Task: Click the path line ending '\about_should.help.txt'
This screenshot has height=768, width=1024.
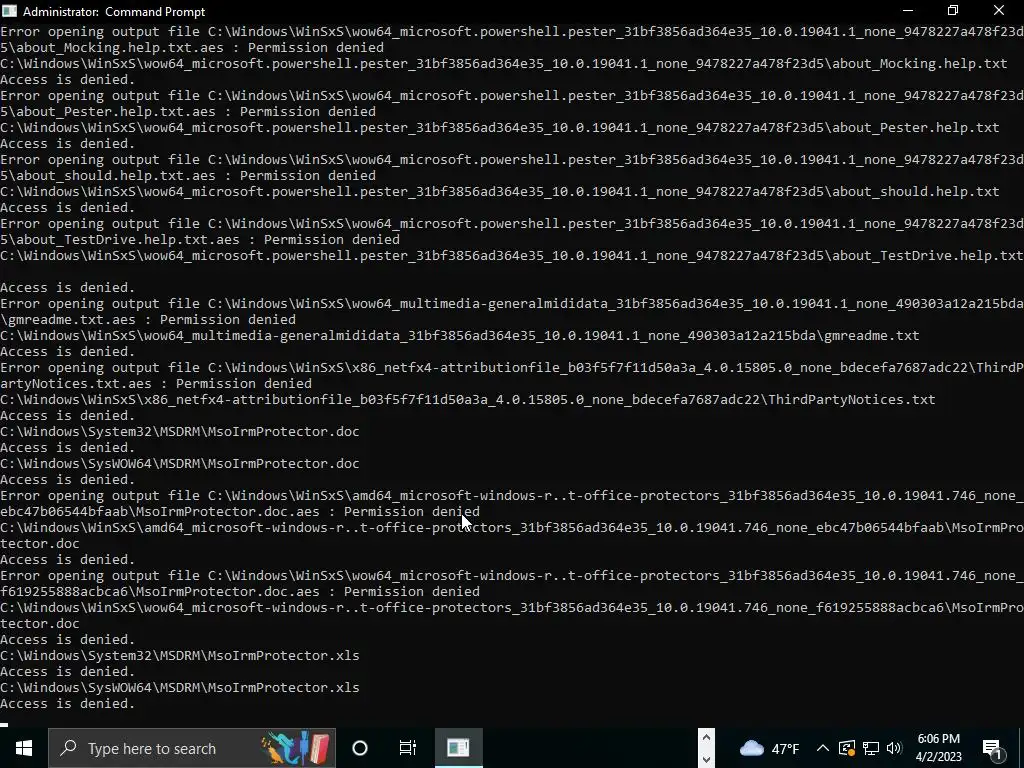Action: pyautogui.click(x=500, y=191)
